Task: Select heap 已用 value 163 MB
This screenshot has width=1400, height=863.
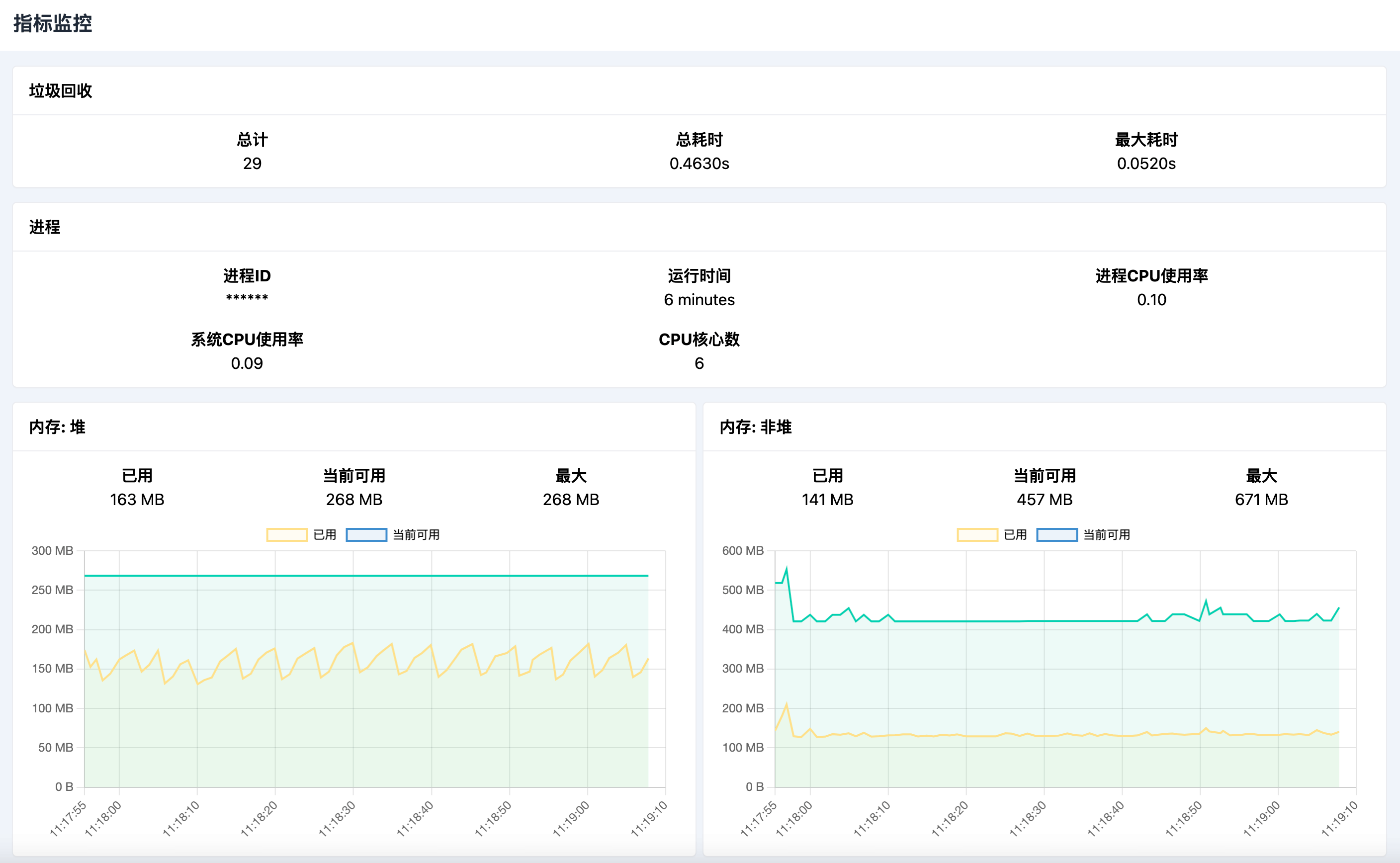Action: point(137,500)
